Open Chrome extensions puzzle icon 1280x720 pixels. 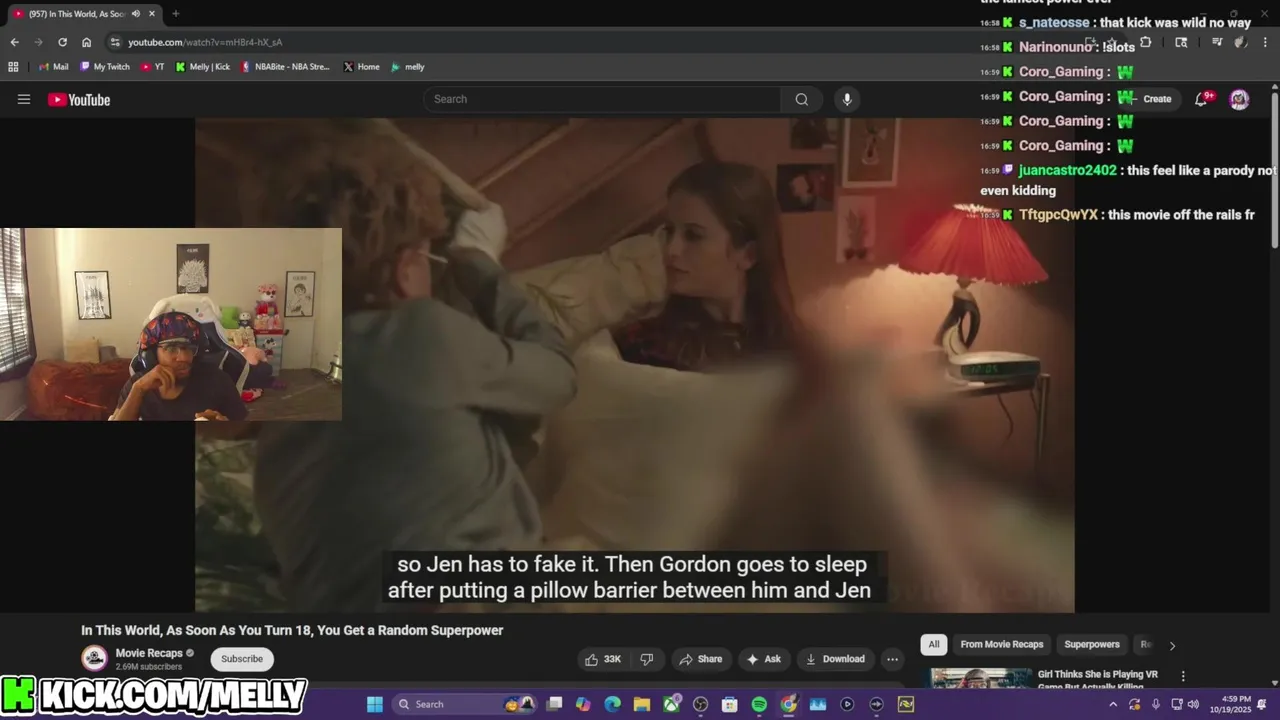click(1145, 42)
